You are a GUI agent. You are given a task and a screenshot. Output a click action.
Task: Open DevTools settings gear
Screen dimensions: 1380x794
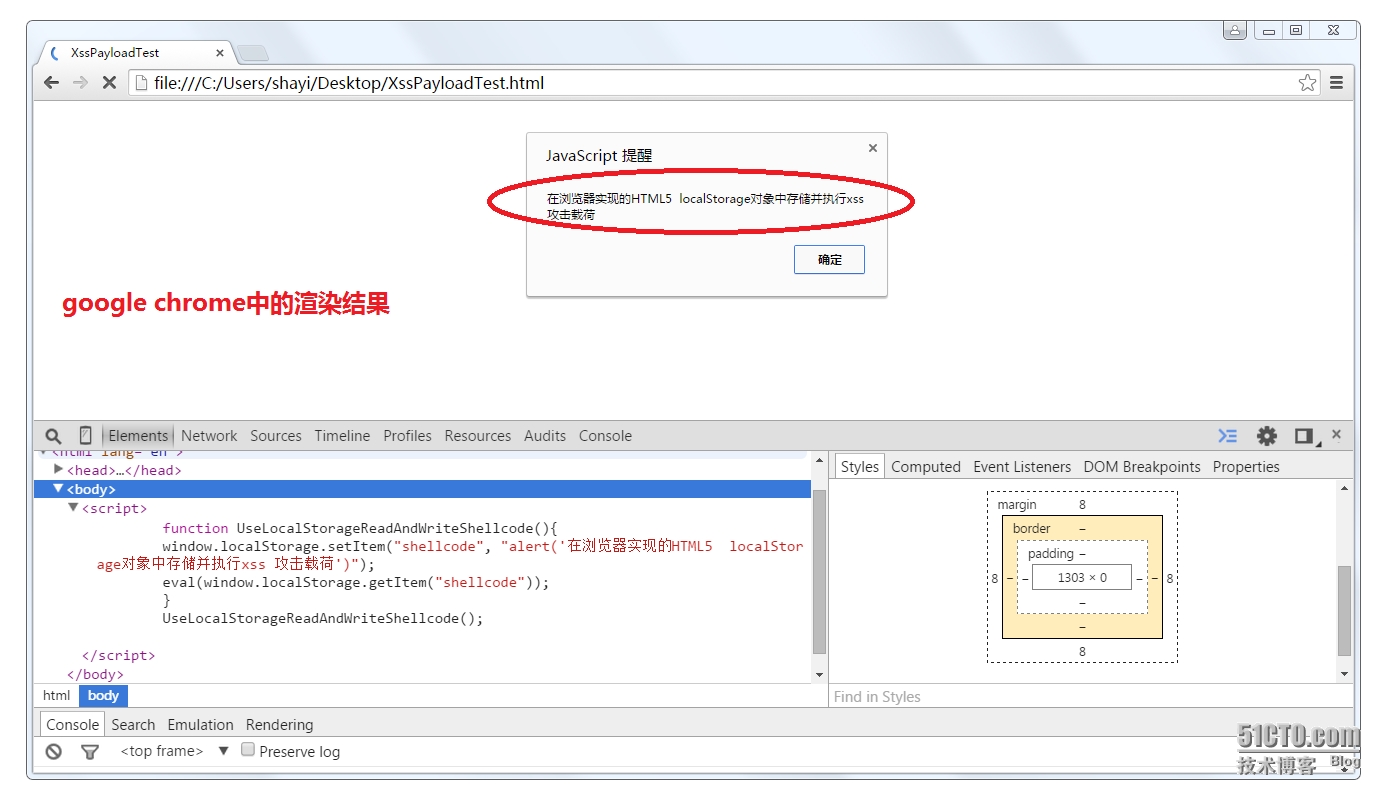pos(1267,436)
